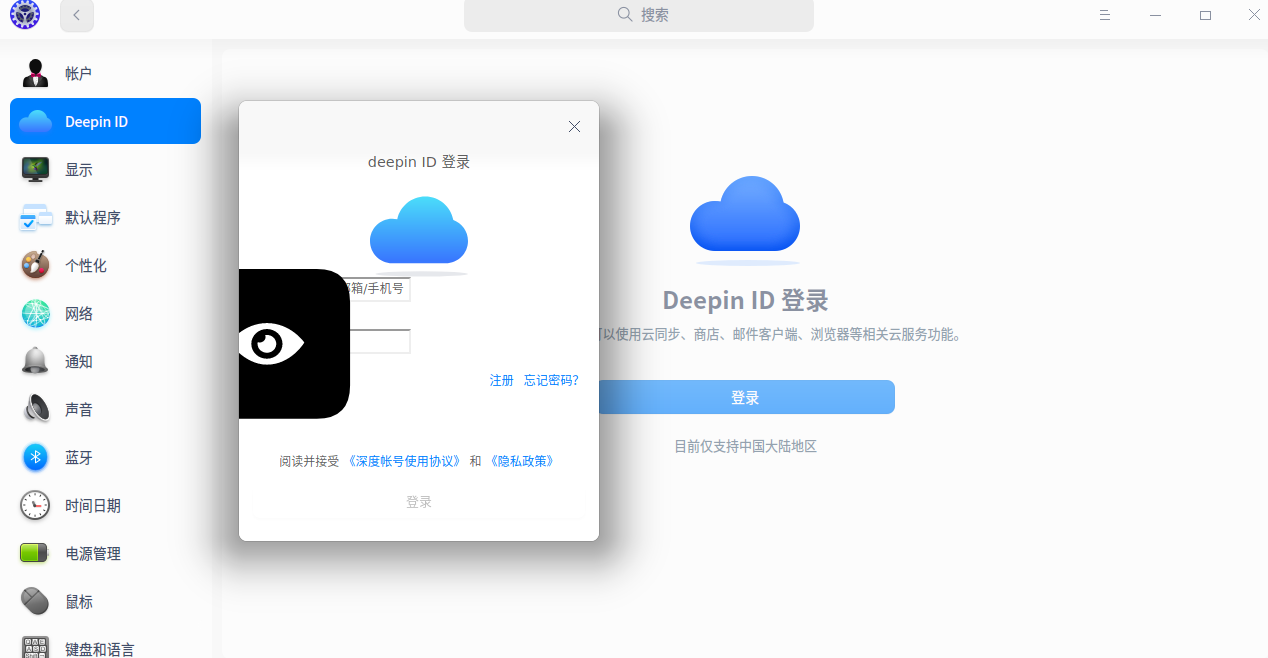Select the 声音 (Sound) speaker icon

click(35, 409)
